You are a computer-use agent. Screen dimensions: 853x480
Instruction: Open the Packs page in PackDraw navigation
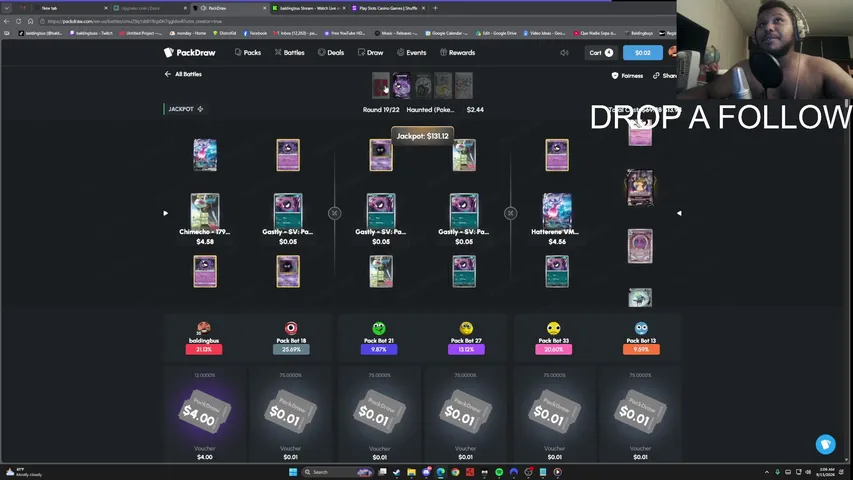point(248,53)
